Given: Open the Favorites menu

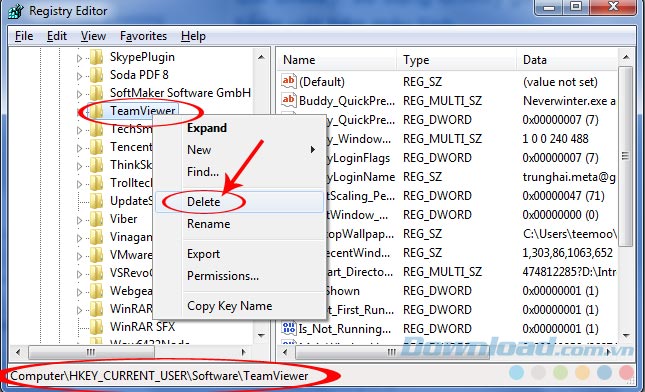Looking at the screenshot, I should pos(143,36).
